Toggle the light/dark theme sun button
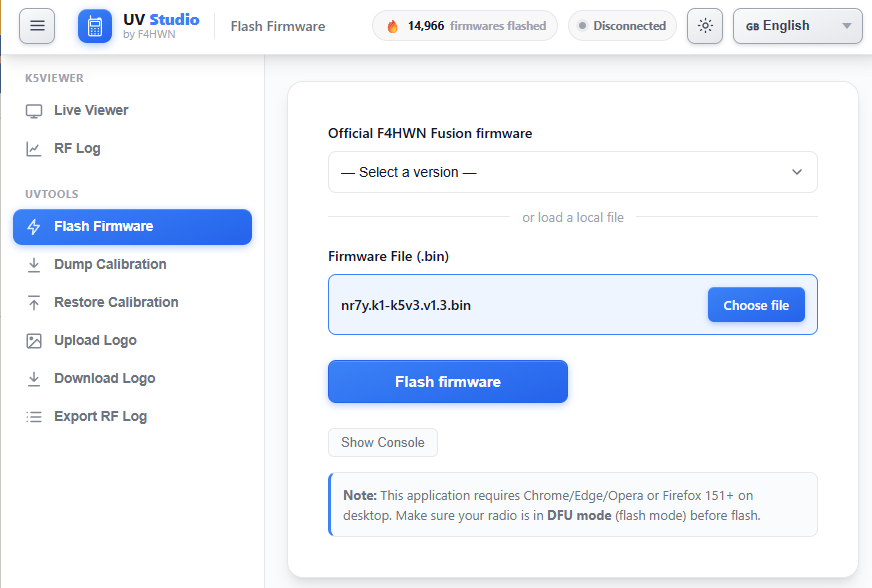 [705, 26]
